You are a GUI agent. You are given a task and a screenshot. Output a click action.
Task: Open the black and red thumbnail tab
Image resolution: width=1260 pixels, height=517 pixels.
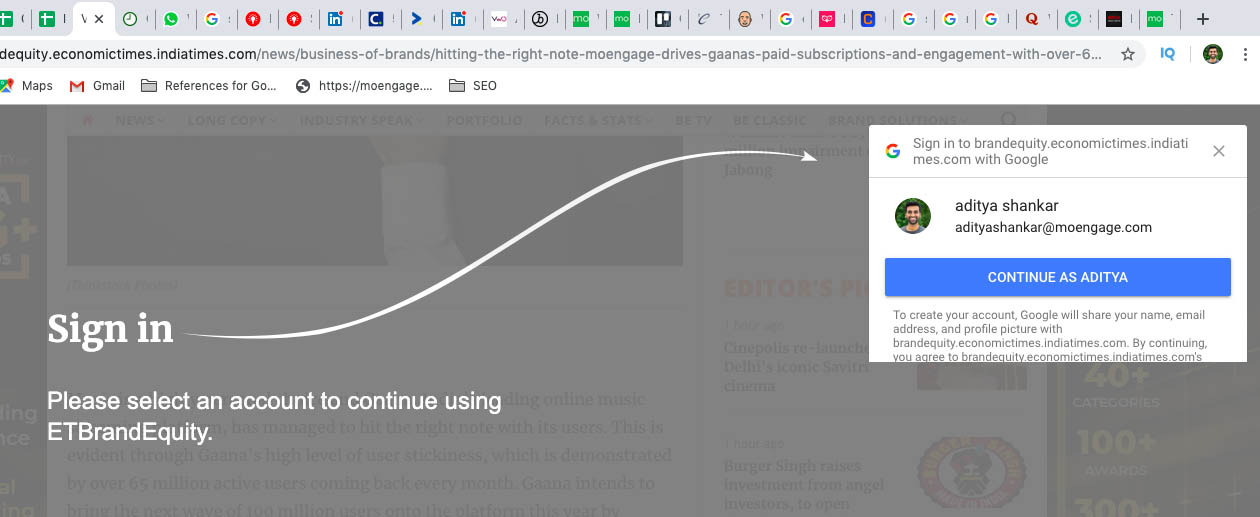pyautogui.click(x=1114, y=19)
